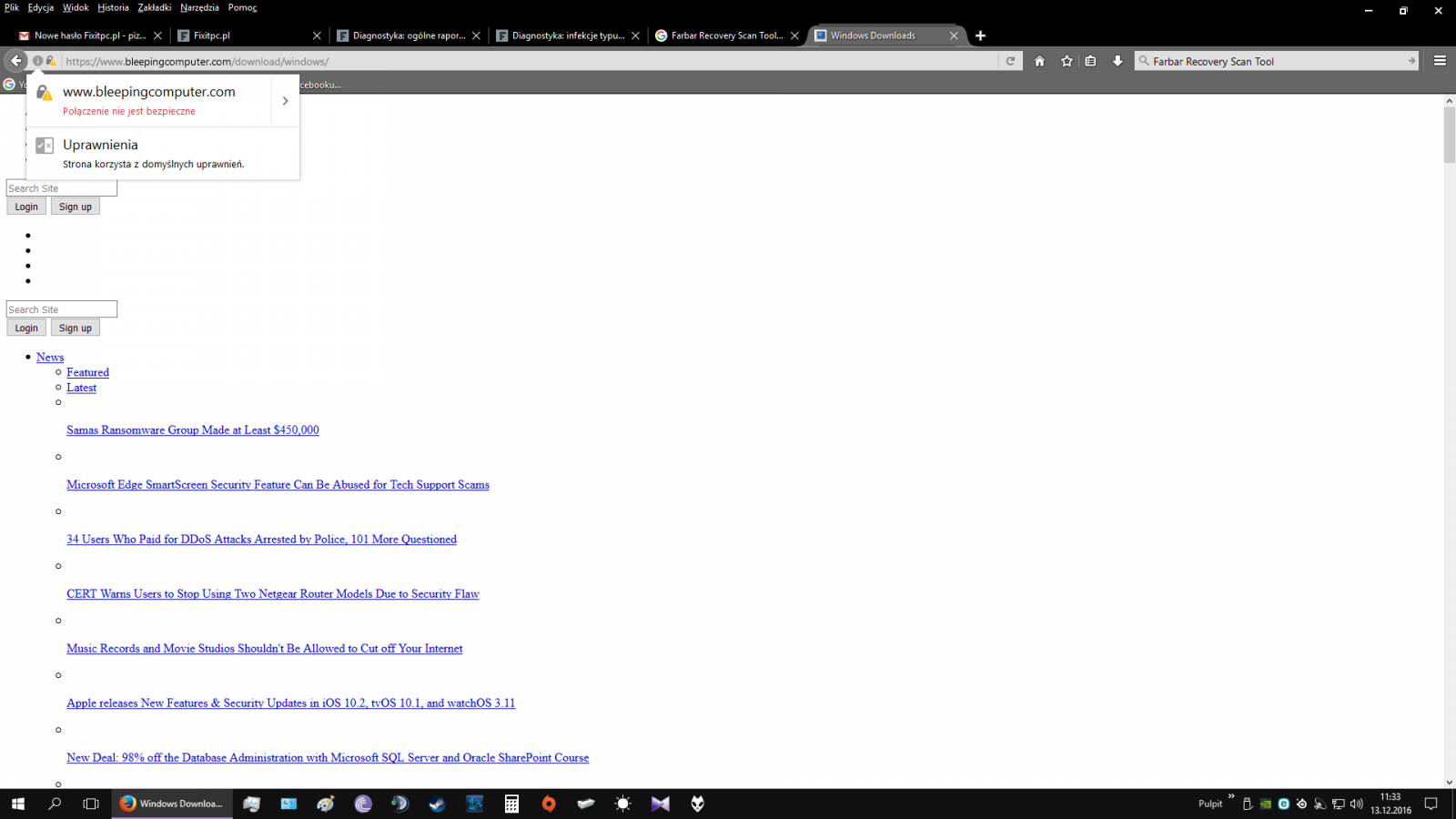Click Safely Remove Hardware tray icon
This screenshot has height=819, width=1456.
tap(1247, 804)
